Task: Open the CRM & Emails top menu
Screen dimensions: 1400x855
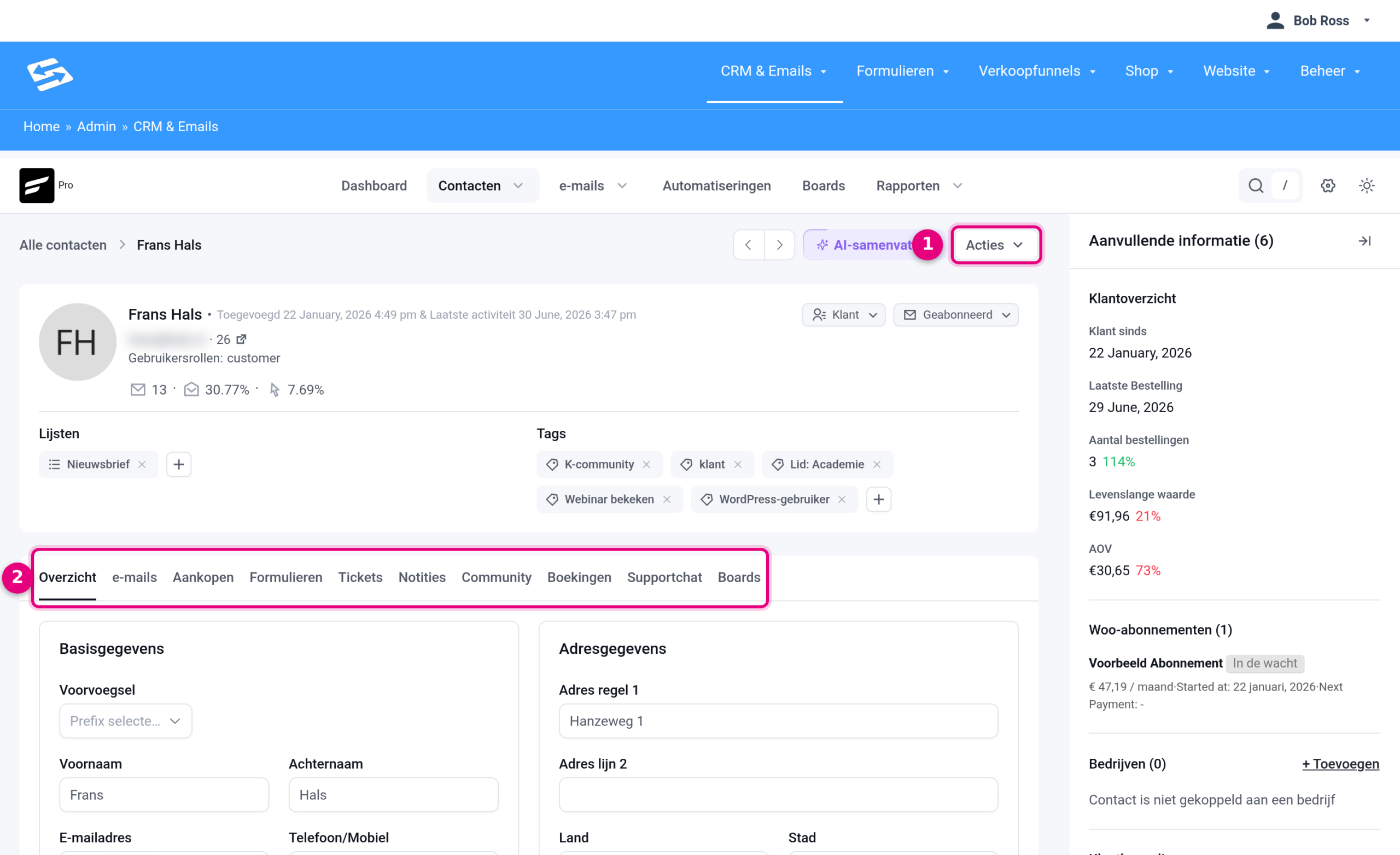Action: (774, 71)
